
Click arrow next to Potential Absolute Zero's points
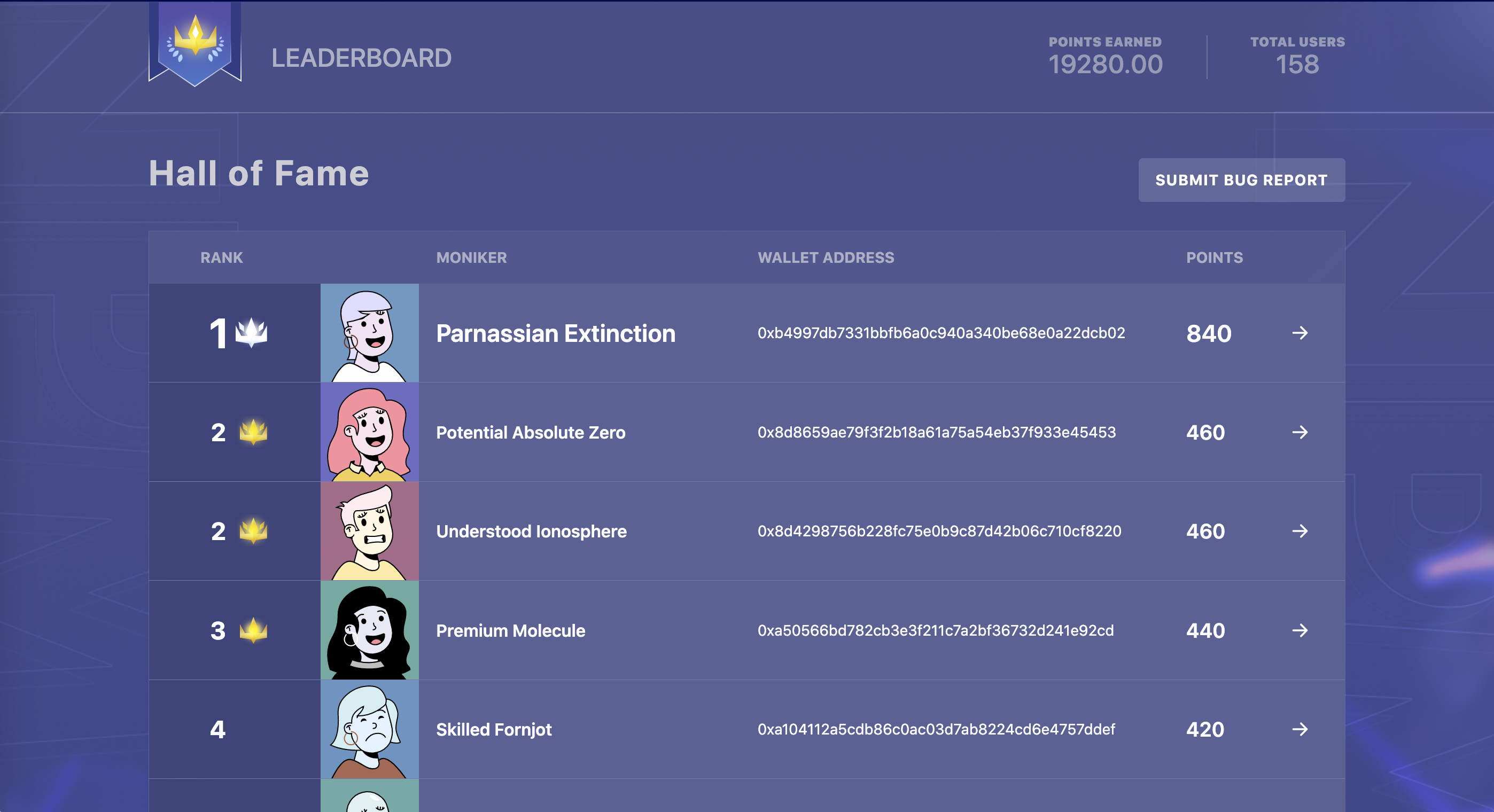[1300, 432]
